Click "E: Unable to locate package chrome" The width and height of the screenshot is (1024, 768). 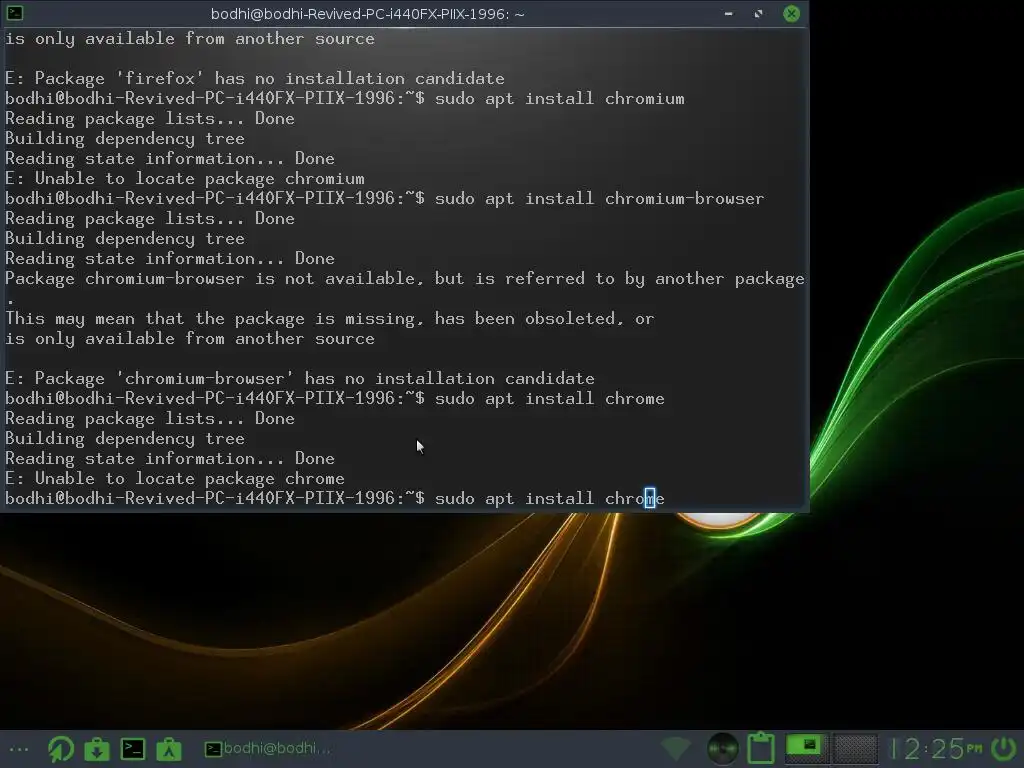(x=174, y=479)
